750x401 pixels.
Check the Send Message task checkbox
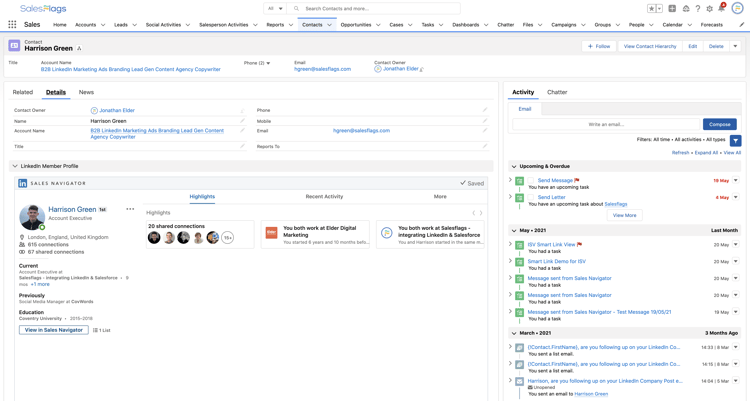click(x=530, y=180)
